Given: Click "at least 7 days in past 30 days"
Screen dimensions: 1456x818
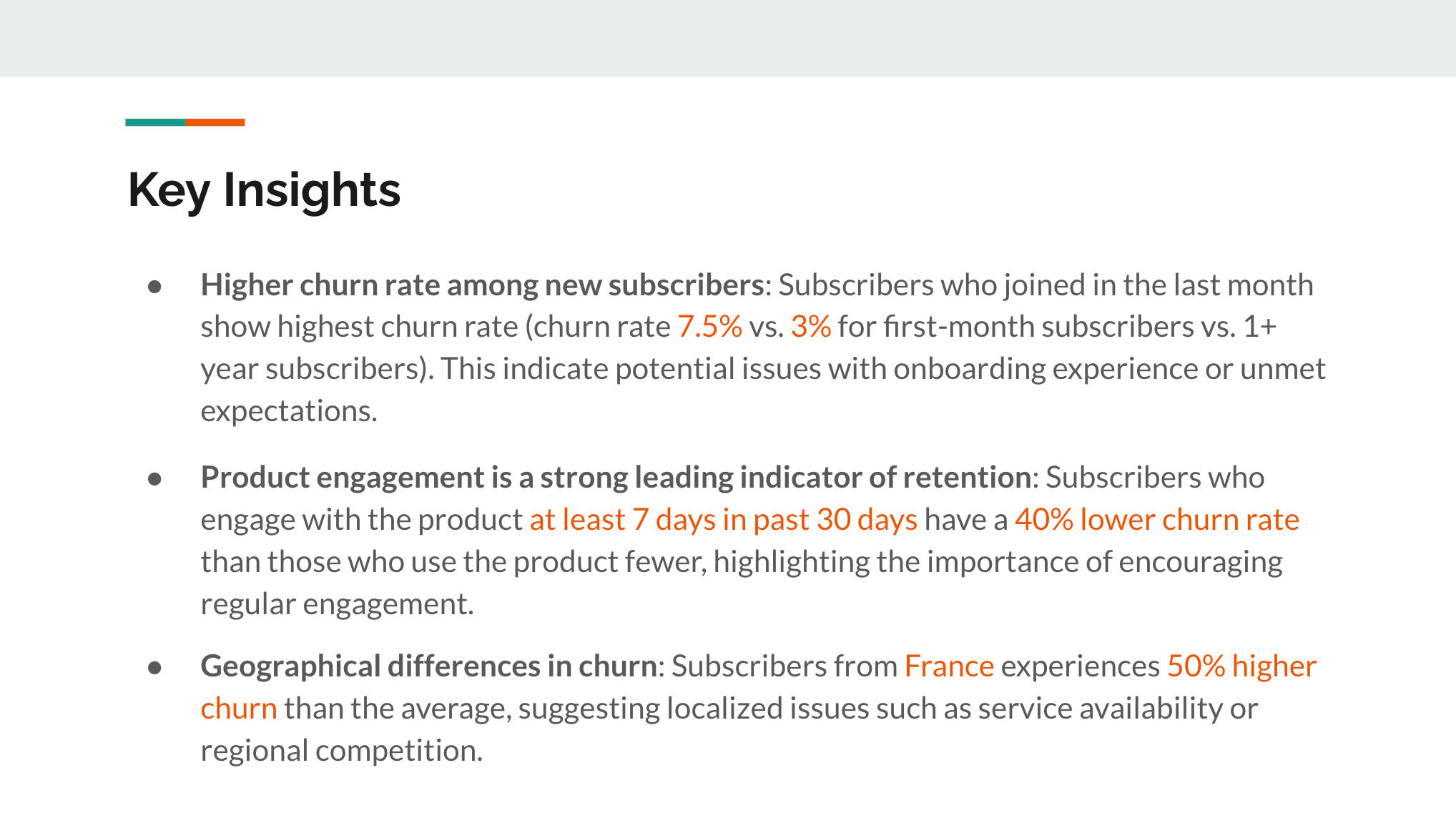Looking at the screenshot, I should point(723,520).
